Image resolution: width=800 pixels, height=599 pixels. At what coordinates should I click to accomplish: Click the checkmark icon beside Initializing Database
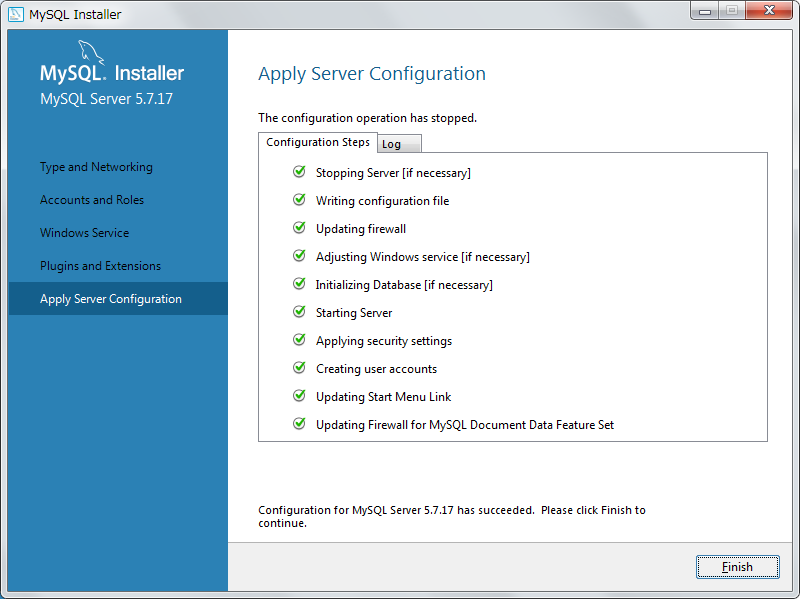299,284
